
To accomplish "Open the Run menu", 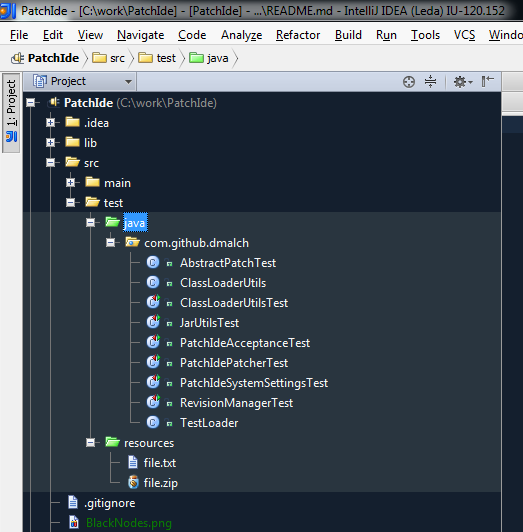I will (386, 35).
